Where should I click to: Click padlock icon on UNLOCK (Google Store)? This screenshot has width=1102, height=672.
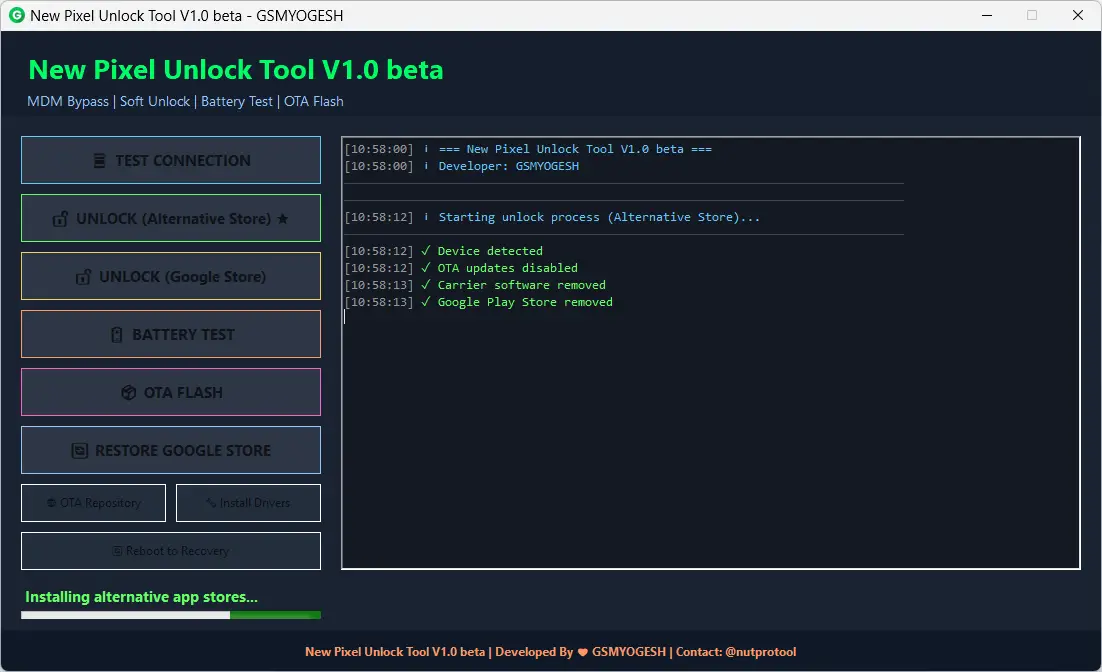point(84,277)
